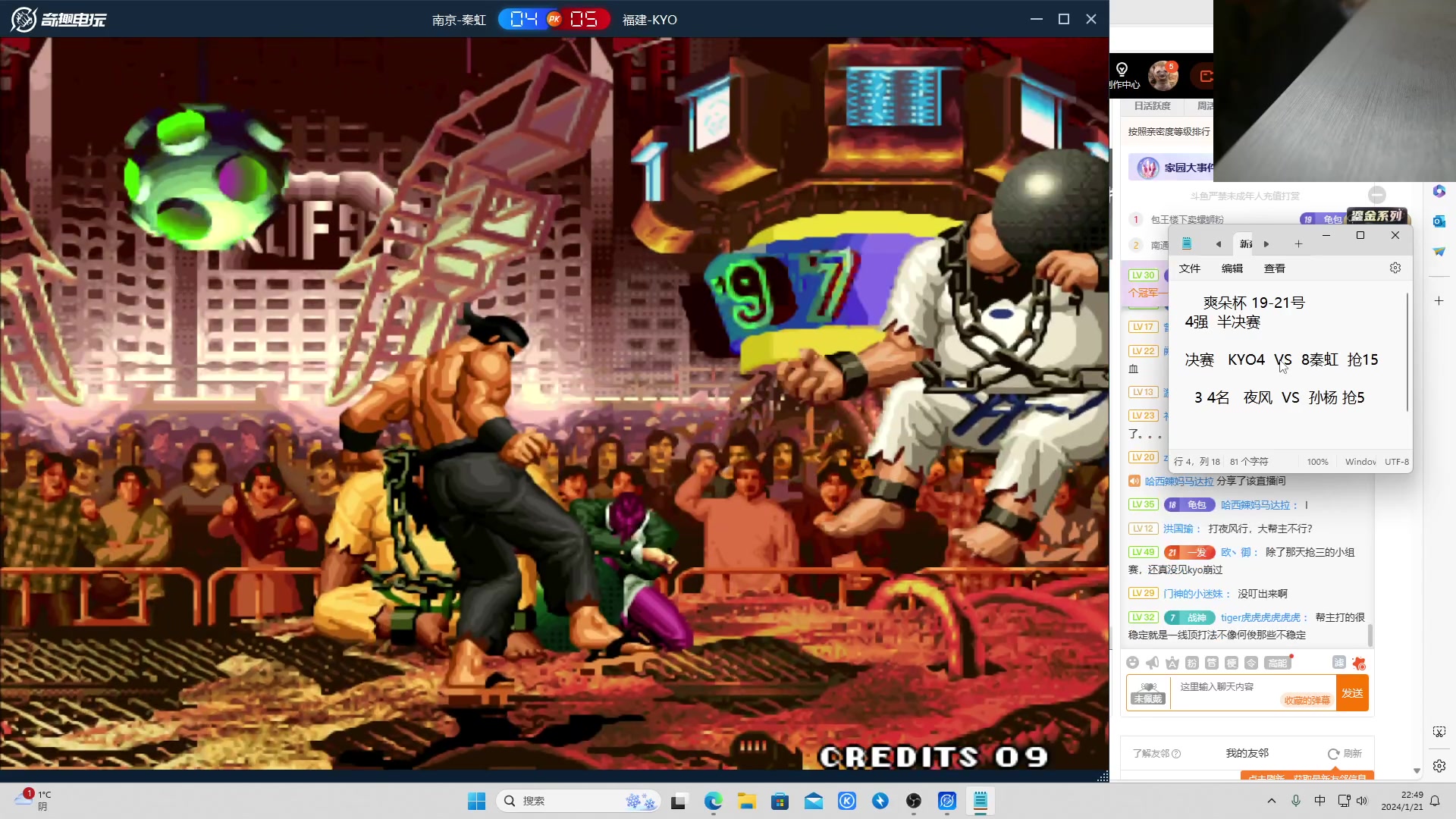Refresh neighbors with 刷新
This screenshot has height=819, width=1456.
click(x=1345, y=753)
